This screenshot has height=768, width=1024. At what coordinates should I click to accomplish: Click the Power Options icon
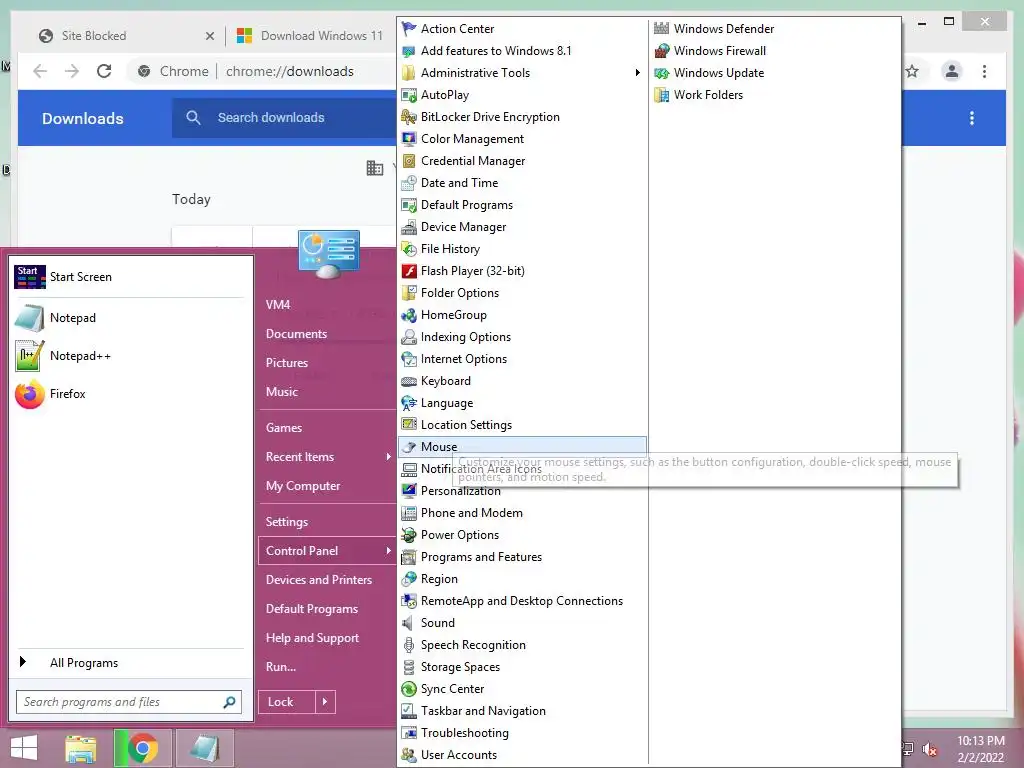pyautogui.click(x=409, y=535)
